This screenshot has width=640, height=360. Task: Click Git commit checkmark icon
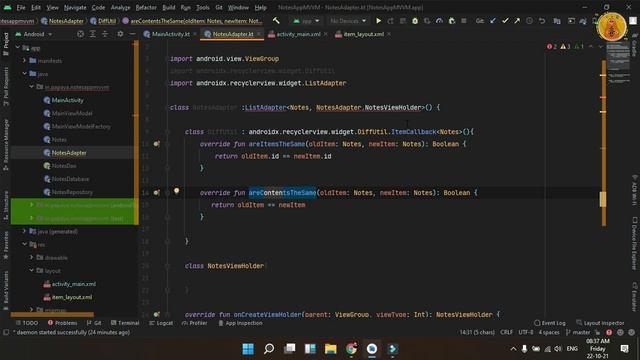pos(505,20)
